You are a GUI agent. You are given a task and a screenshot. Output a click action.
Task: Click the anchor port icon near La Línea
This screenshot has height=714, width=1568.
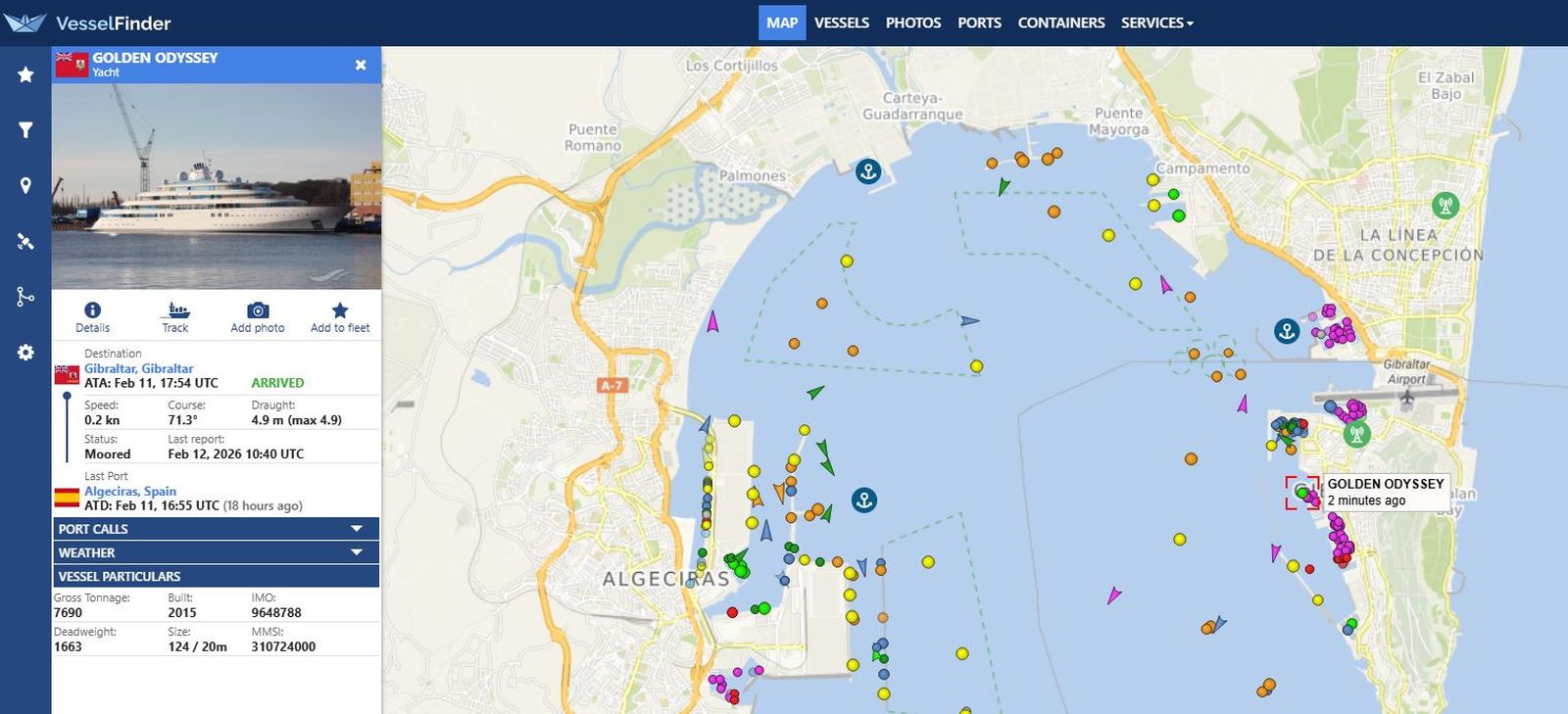click(1287, 331)
